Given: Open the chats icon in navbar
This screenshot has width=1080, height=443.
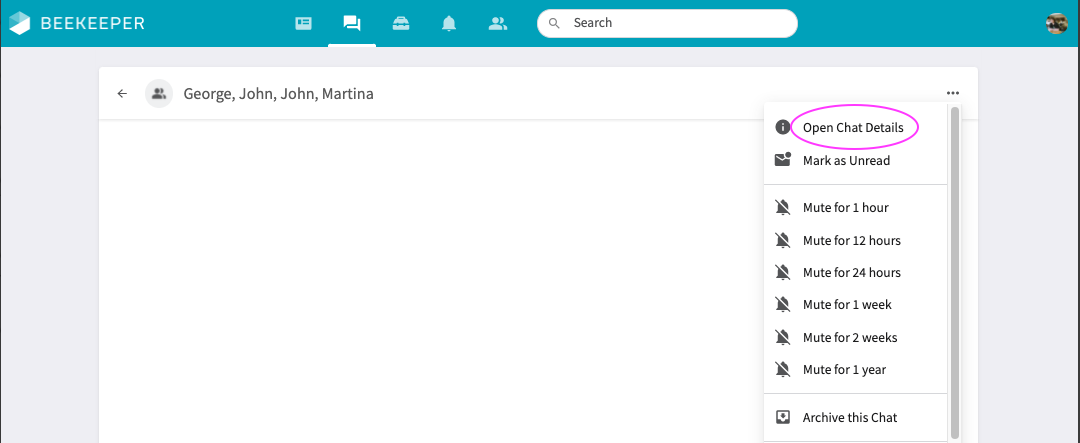Looking at the screenshot, I should 352,23.
